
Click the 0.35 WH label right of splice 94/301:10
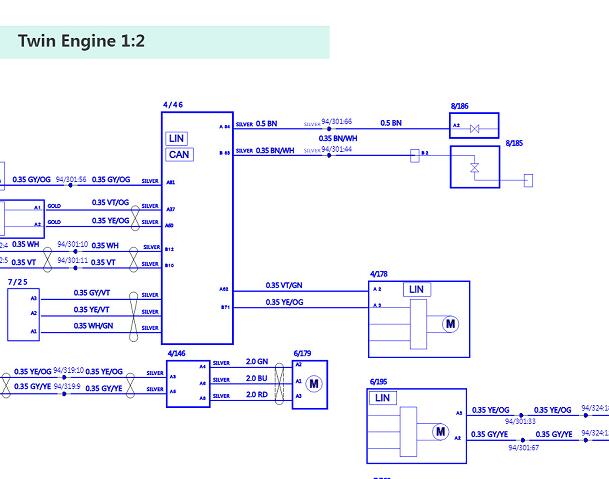click(105, 246)
